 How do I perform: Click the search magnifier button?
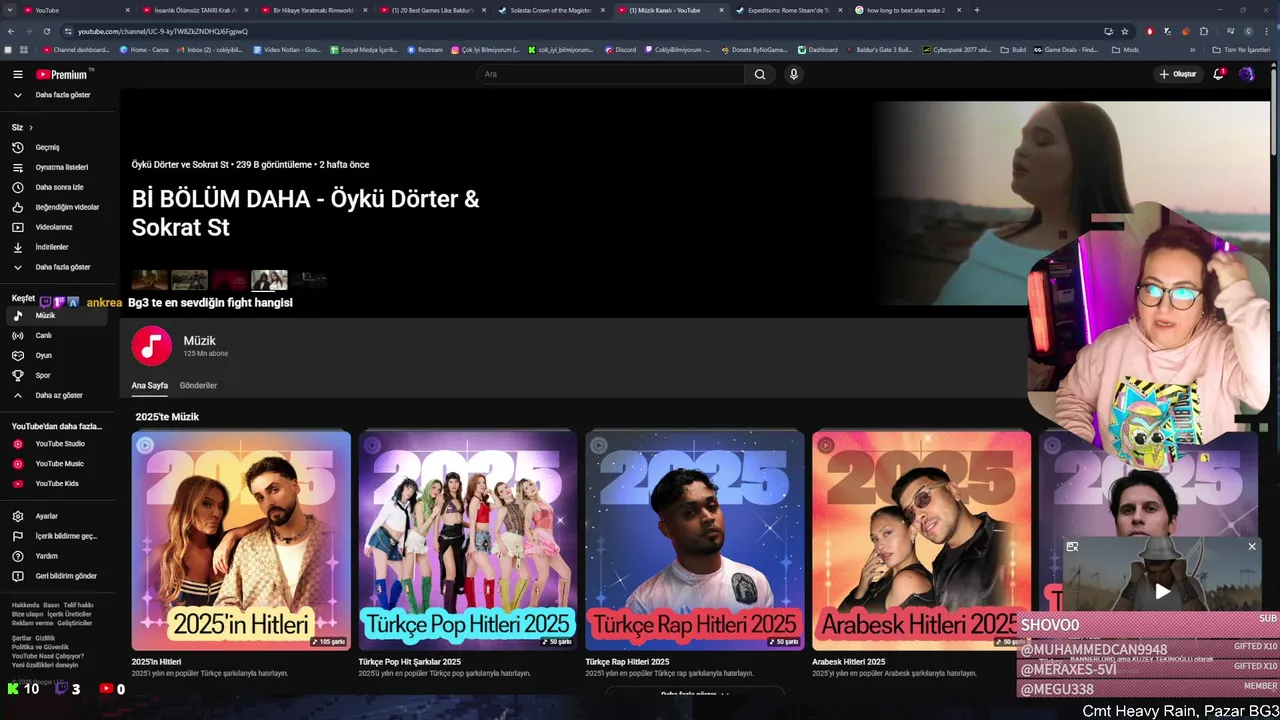pyautogui.click(x=760, y=74)
